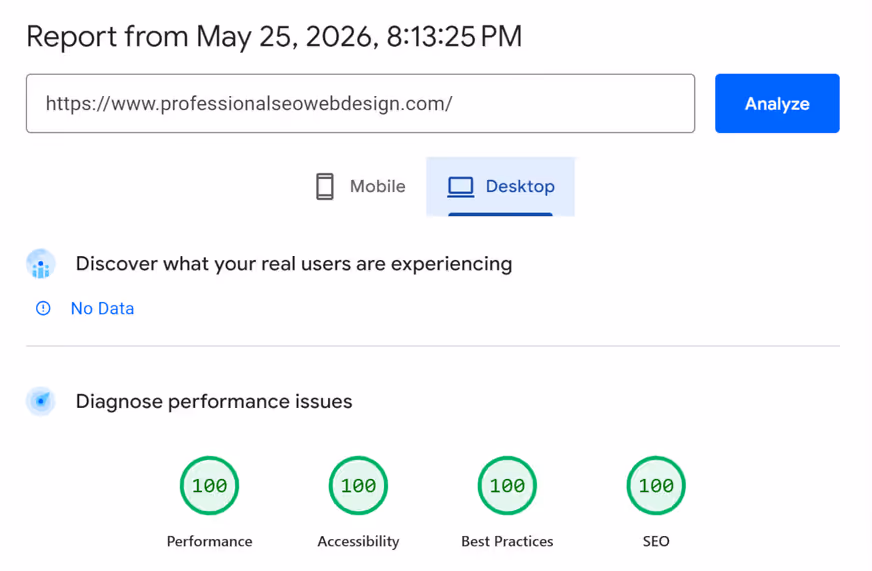
Task: Open the No Data link
Action: (x=102, y=309)
